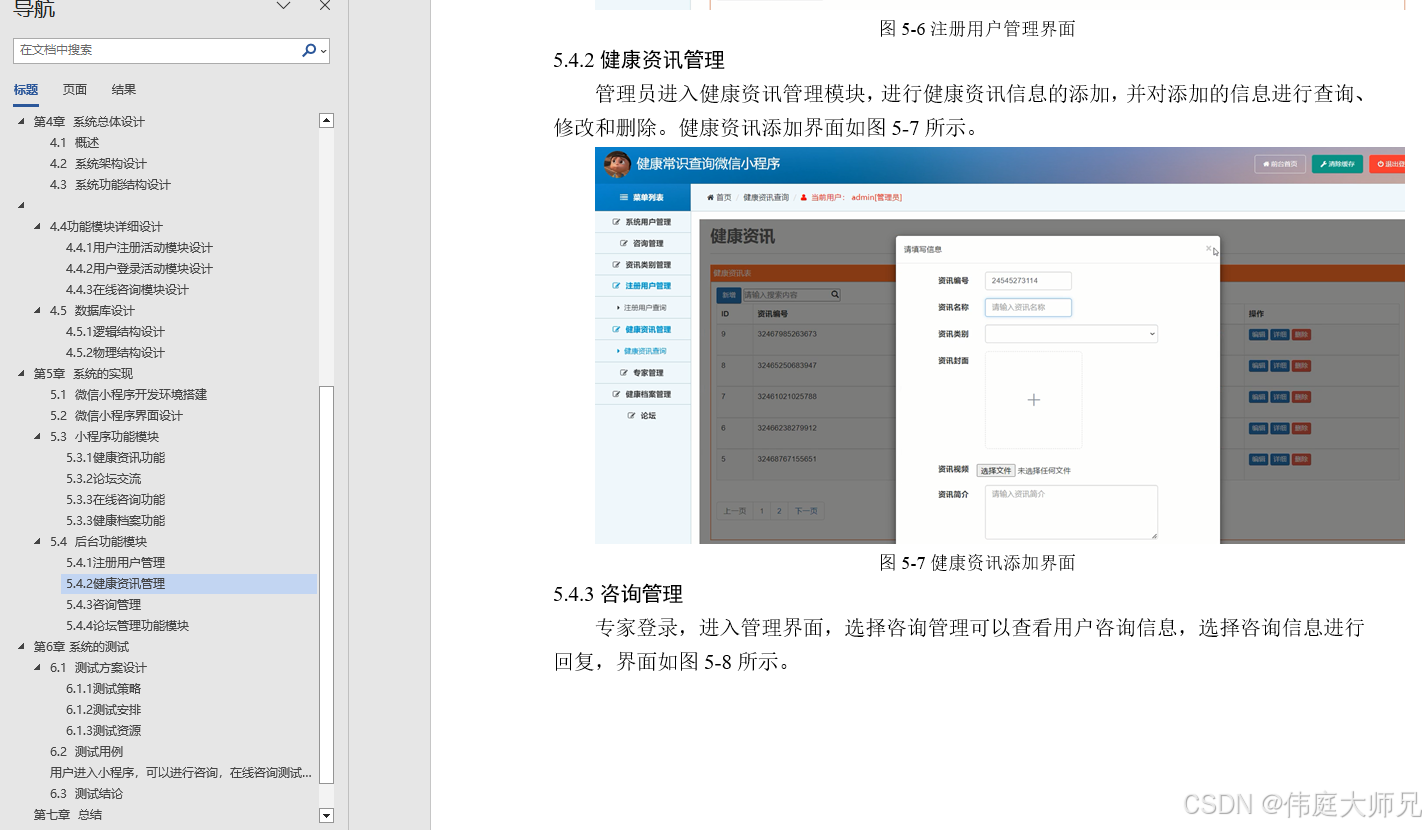Collapse the 4.4功能模块详细设计 triangle
This screenshot has width=1426, height=830.
click(38, 227)
